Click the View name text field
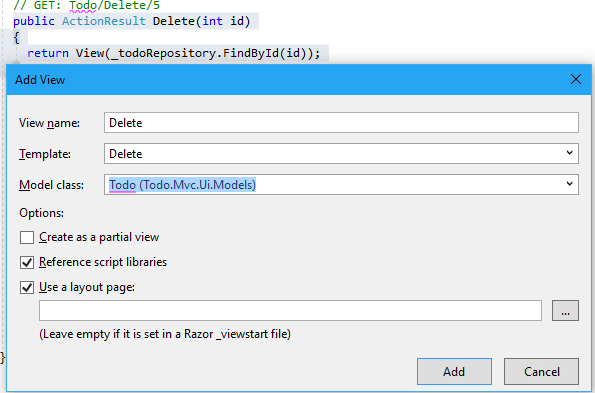Image resolution: width=595 pixels, height=393 pixels. [341, 123]
